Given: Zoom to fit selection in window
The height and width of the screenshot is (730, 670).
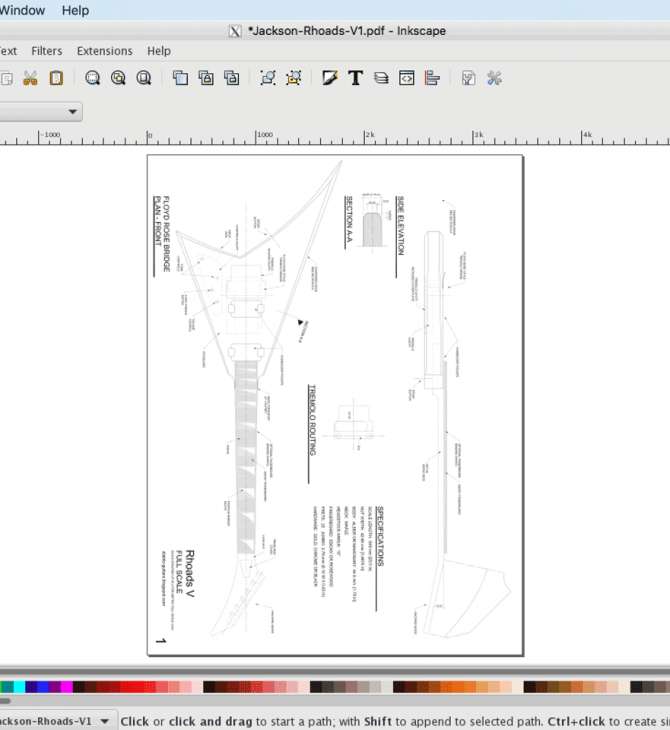Looking at the screenshot, I should coord(93,78).
